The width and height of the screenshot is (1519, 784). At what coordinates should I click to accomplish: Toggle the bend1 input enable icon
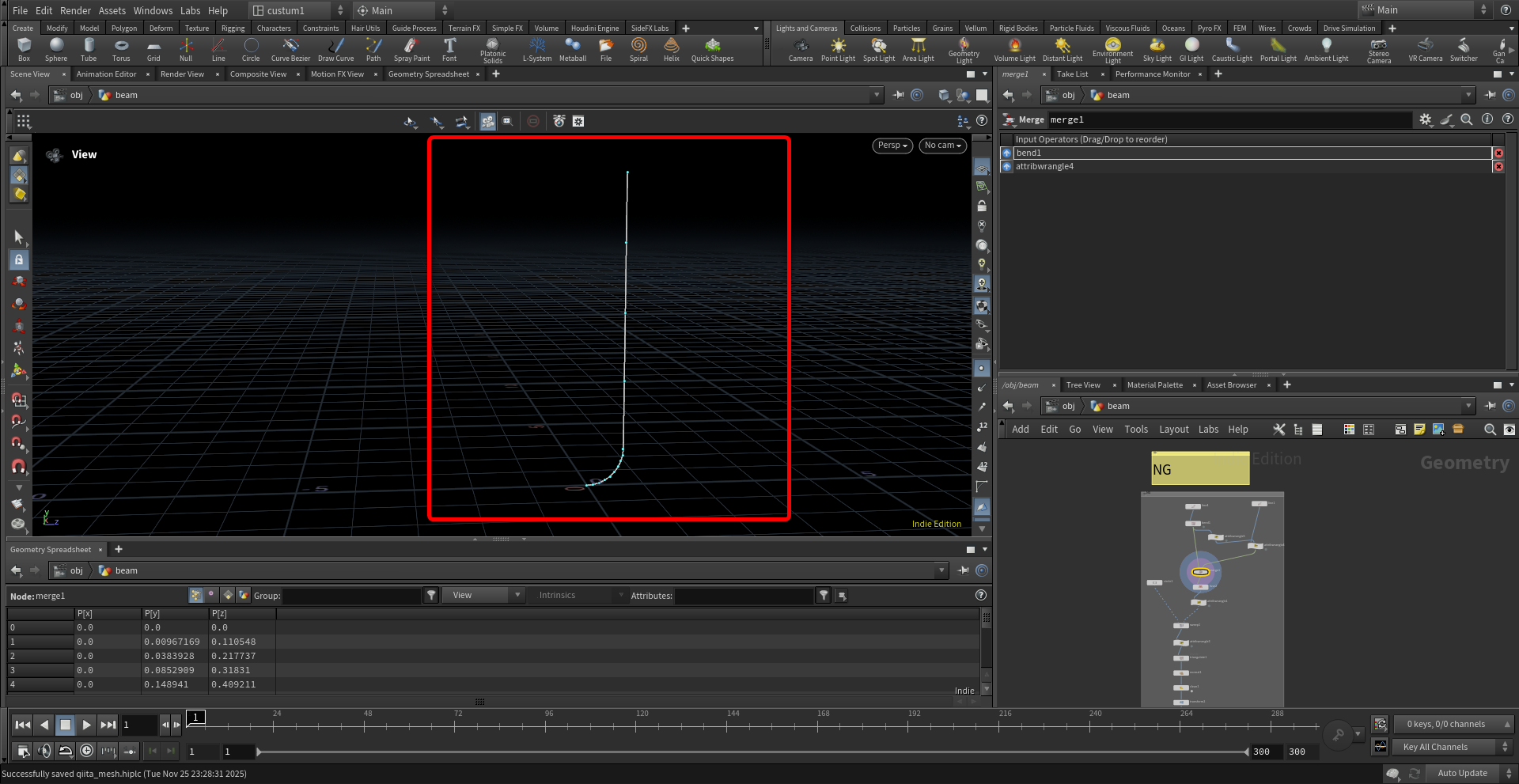click(1006, 153)
